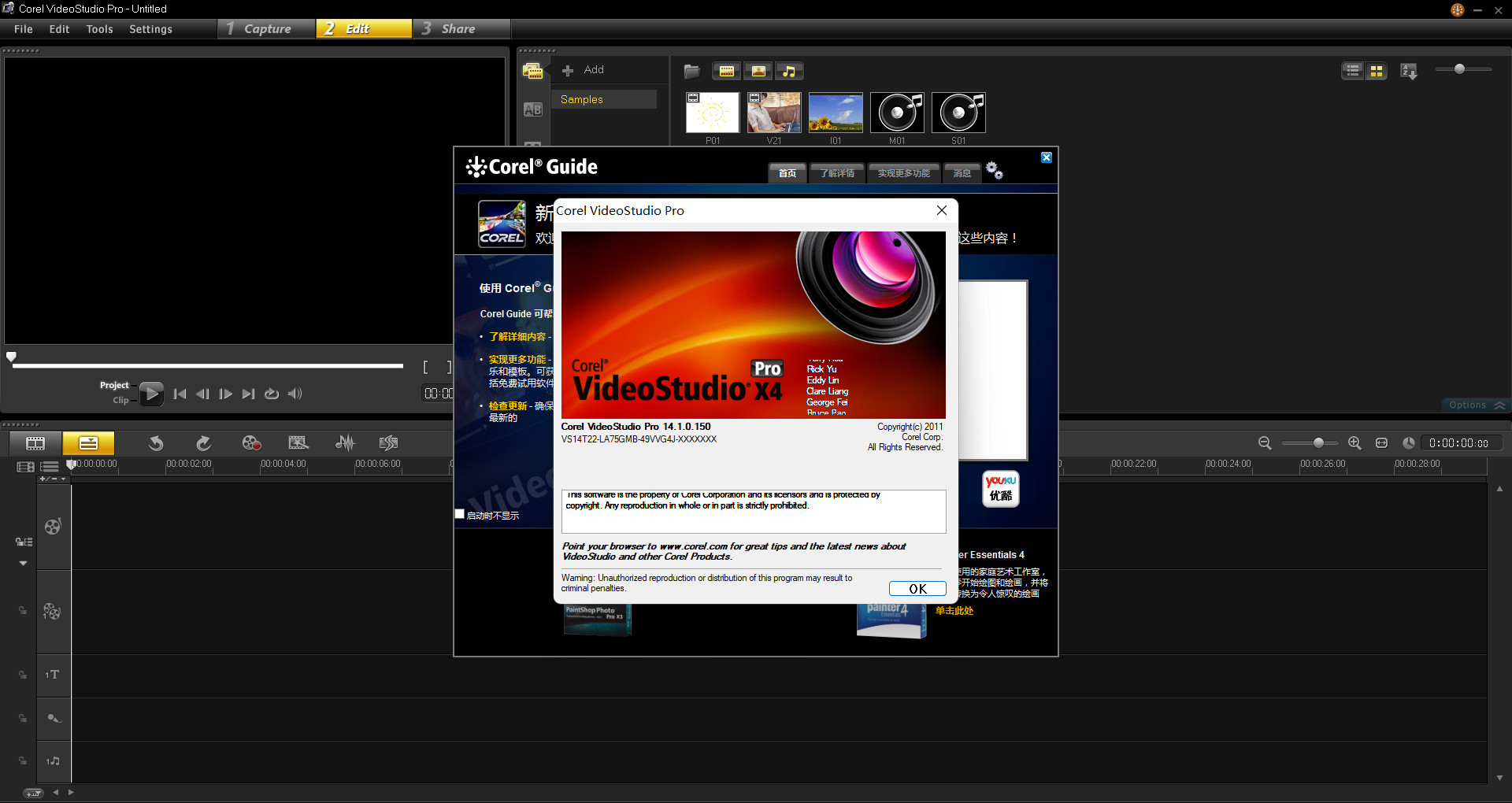The image size is (1512, 803).
Task: Switch to Timeline View
Action: 88,442
